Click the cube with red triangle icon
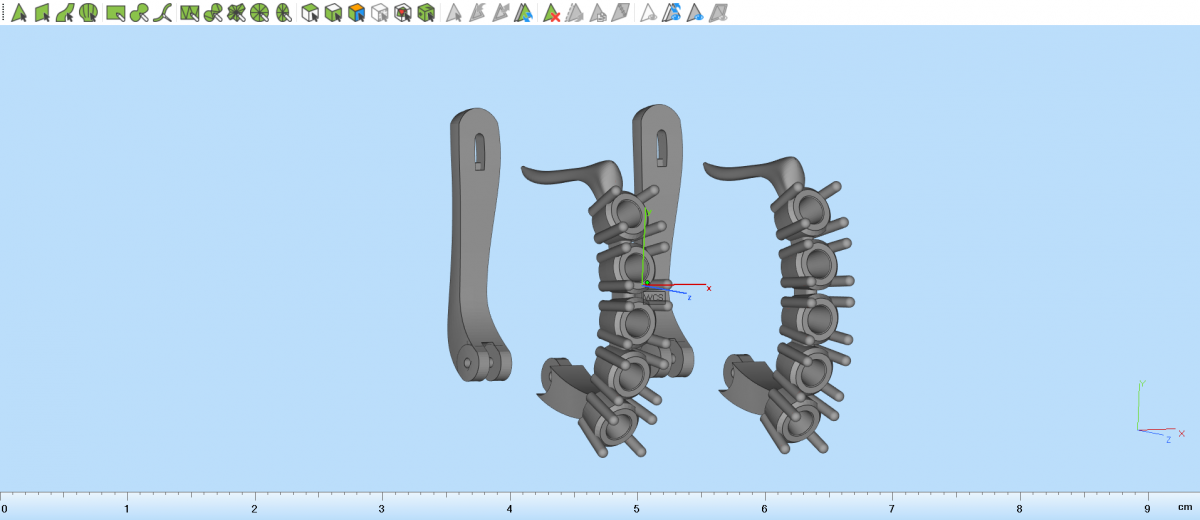This screenshot has width=1200, height=520. [x=402, y=13]
